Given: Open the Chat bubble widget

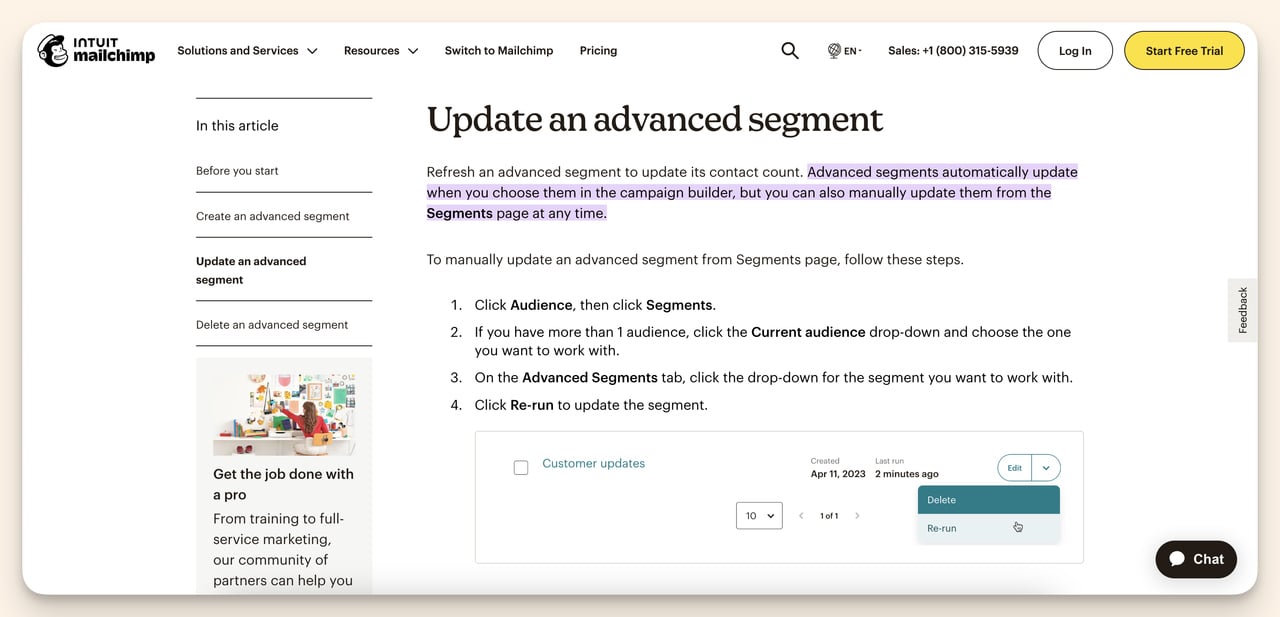Looking at the screenshot, I should [1196, 559].
